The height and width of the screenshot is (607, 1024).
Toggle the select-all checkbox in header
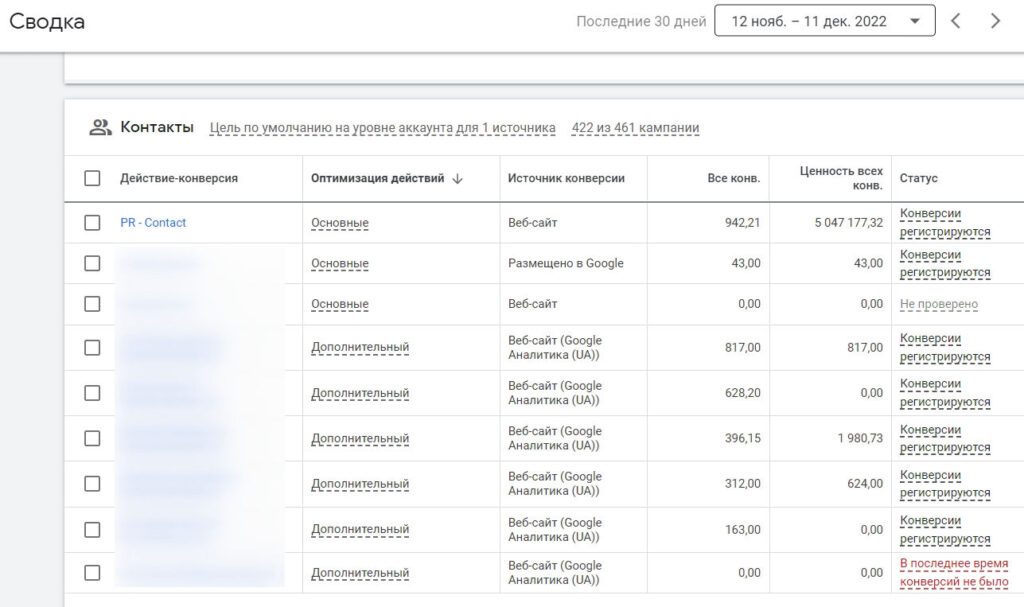[x=92, y=178]
